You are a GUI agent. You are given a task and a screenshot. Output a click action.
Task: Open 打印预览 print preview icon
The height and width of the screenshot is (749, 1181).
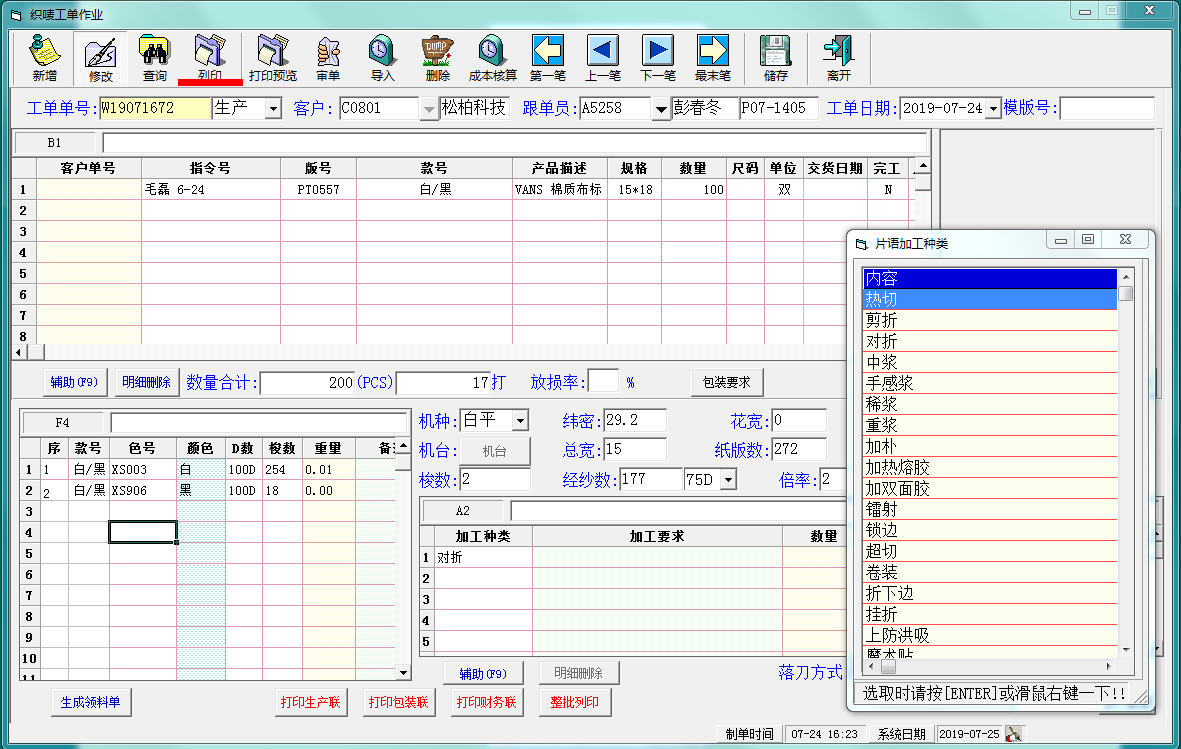273,58
